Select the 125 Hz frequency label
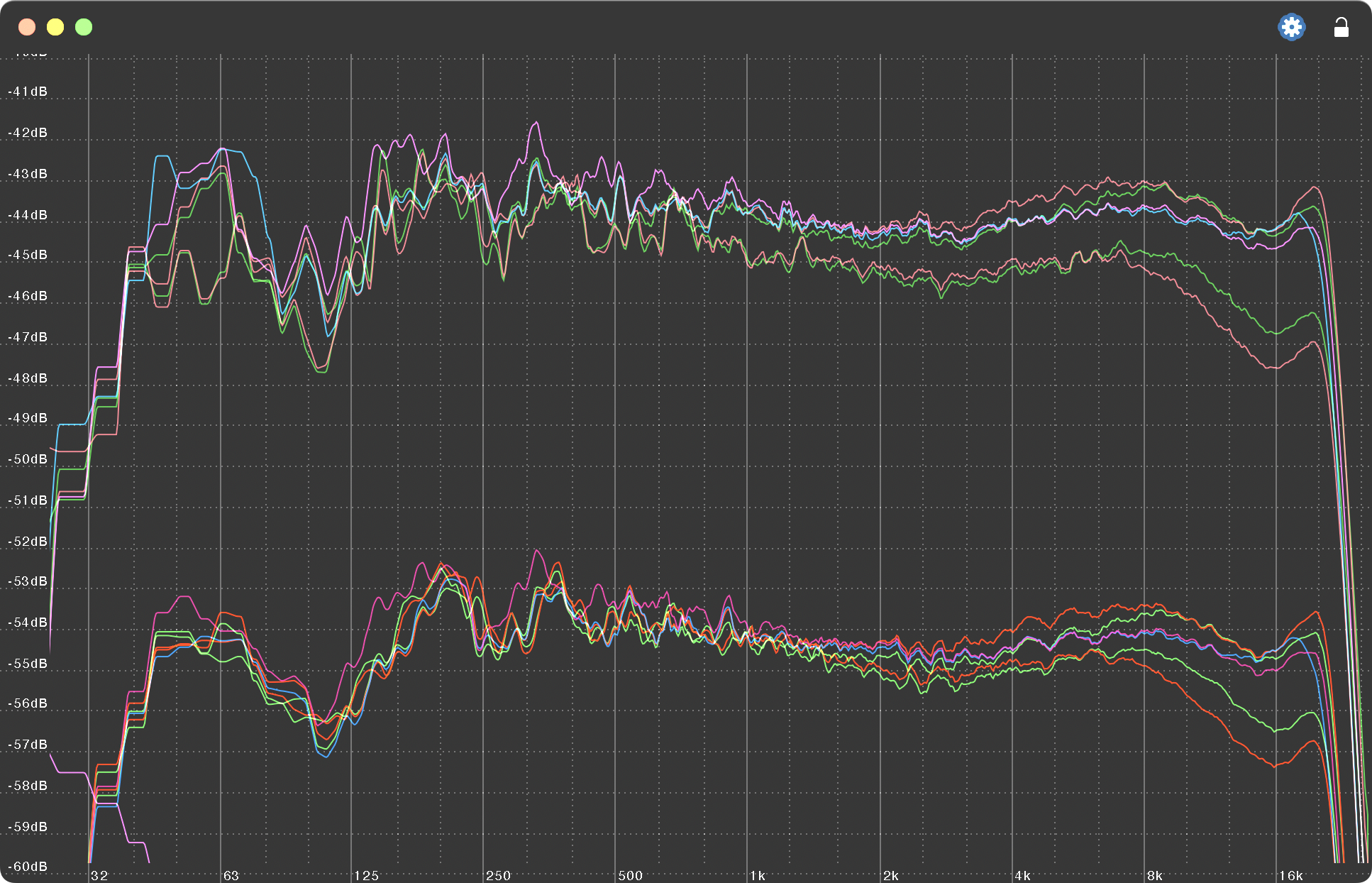This screenshot has height=883, width=1372. coord(367,875)
